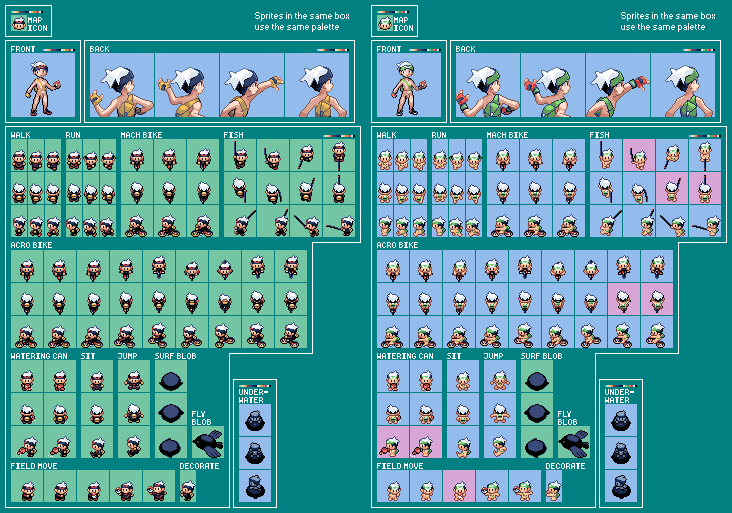Pick last BACK throw frame with yellow backpack
Image resolution: width=732 pixels, height=513 pixels.
point(317,84)
